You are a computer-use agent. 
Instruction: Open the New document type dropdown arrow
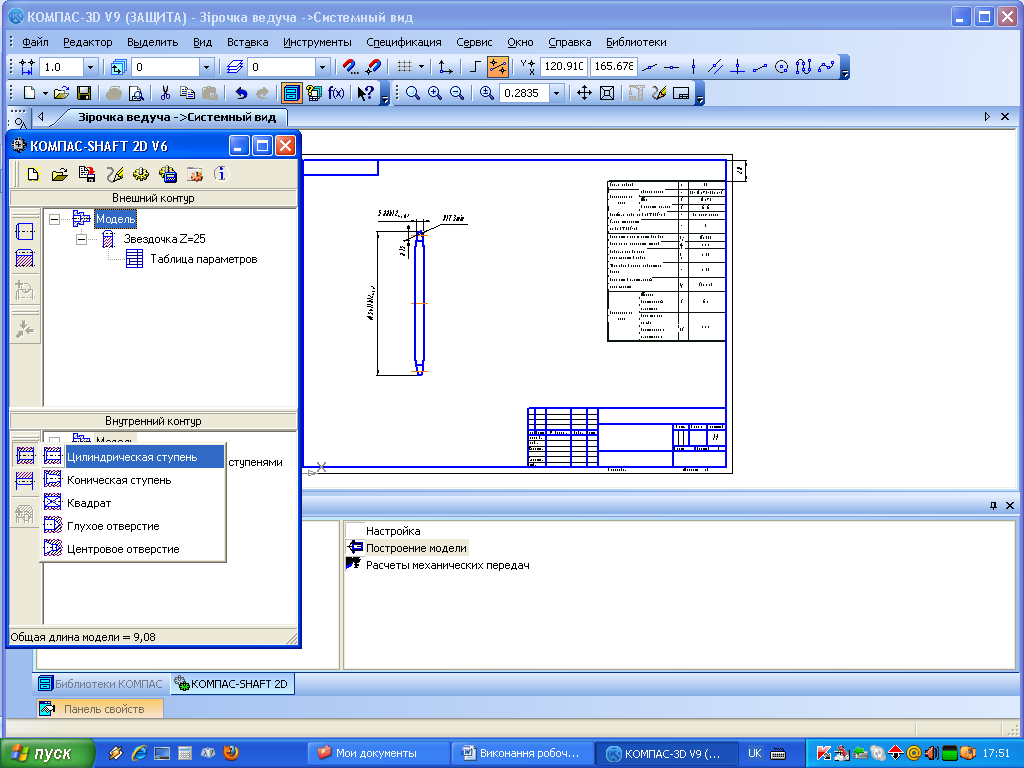point(45,93)
